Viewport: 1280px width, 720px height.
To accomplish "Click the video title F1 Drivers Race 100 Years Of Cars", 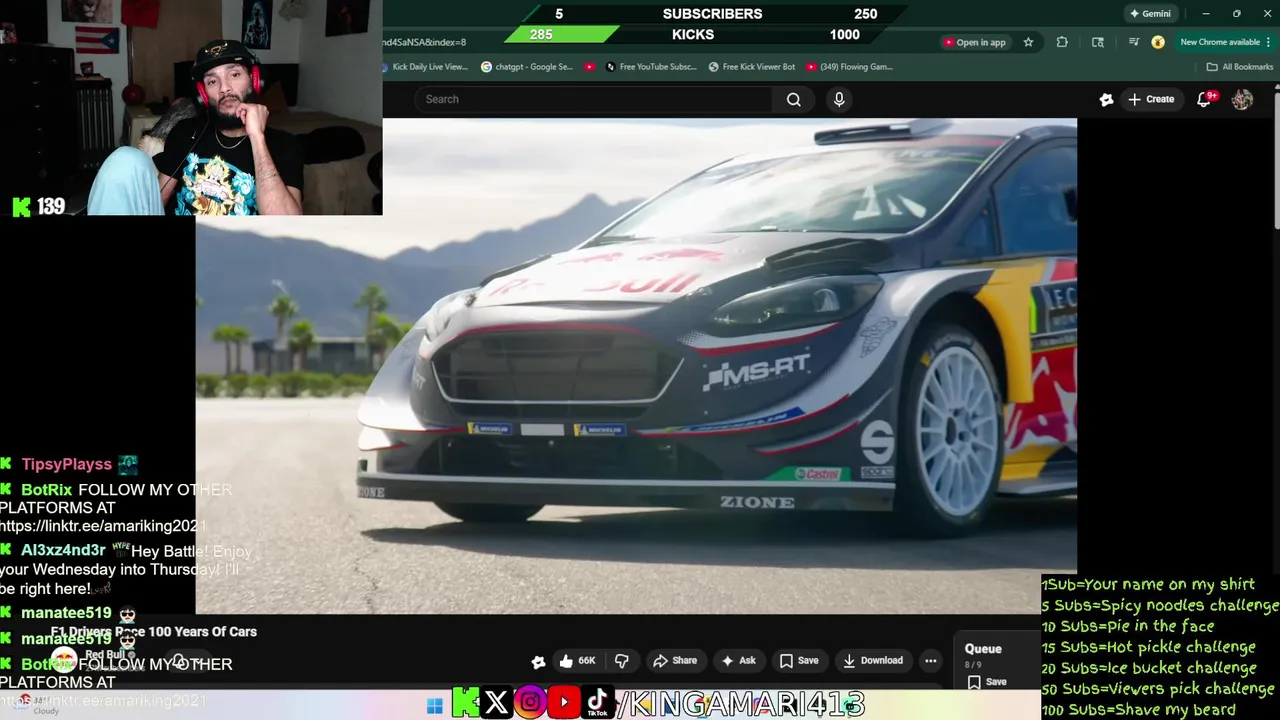I will (x=154, y=632).
